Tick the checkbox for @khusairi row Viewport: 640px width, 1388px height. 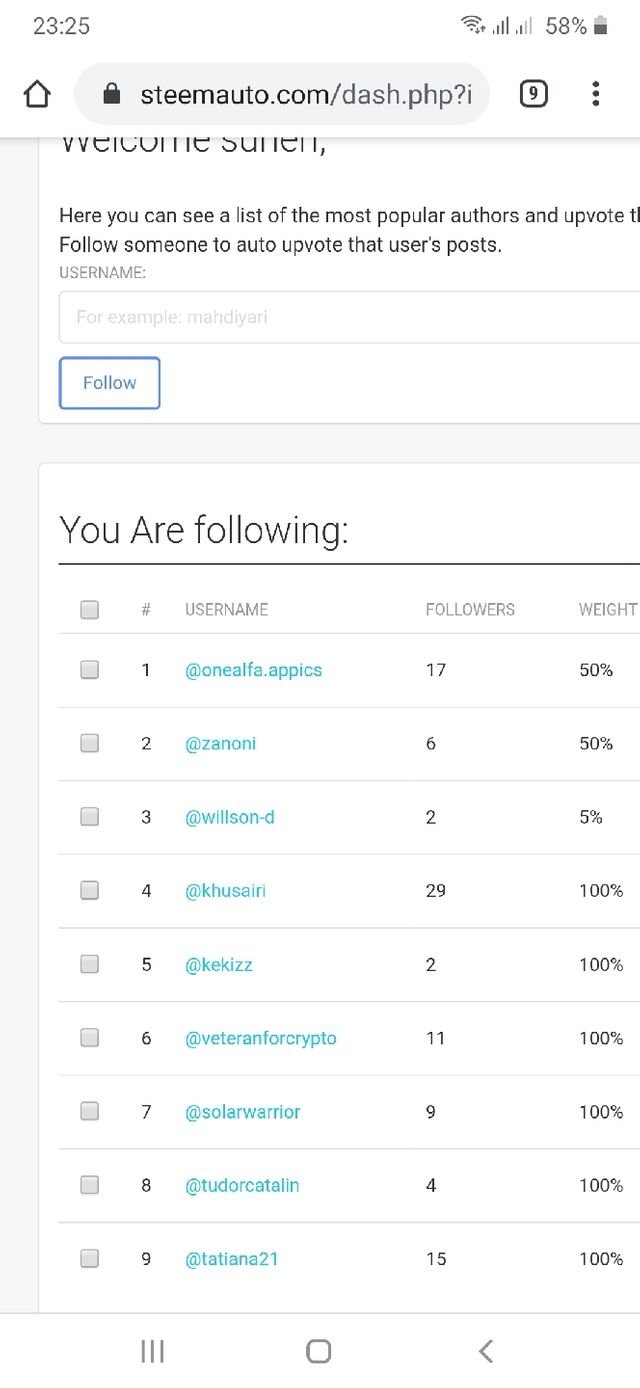pos(90,890)
